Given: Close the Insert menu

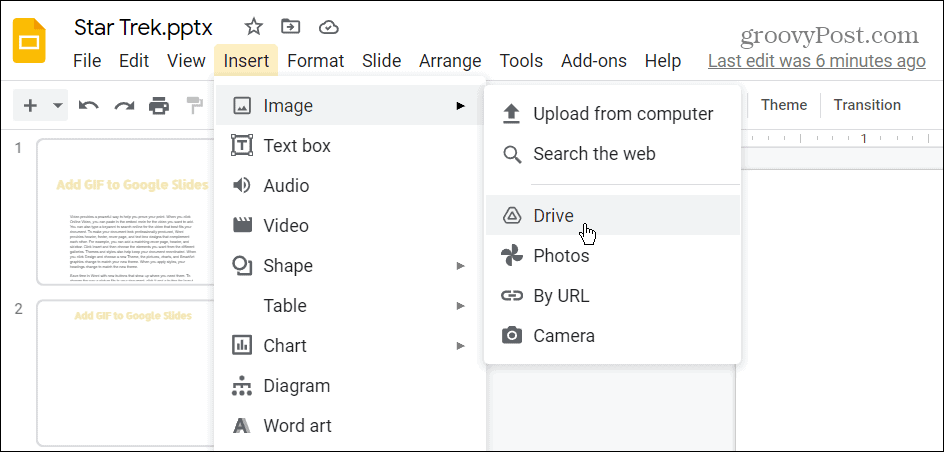Looking at the screenshot, I should coord(246,61).
